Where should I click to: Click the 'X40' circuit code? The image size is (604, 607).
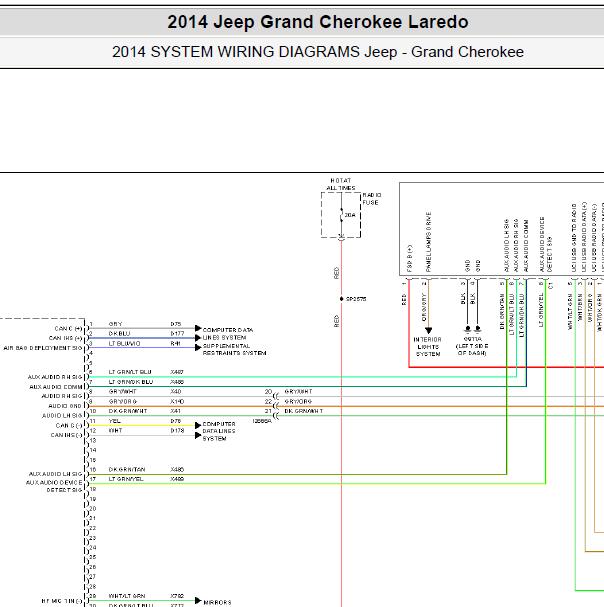point(176,391)
